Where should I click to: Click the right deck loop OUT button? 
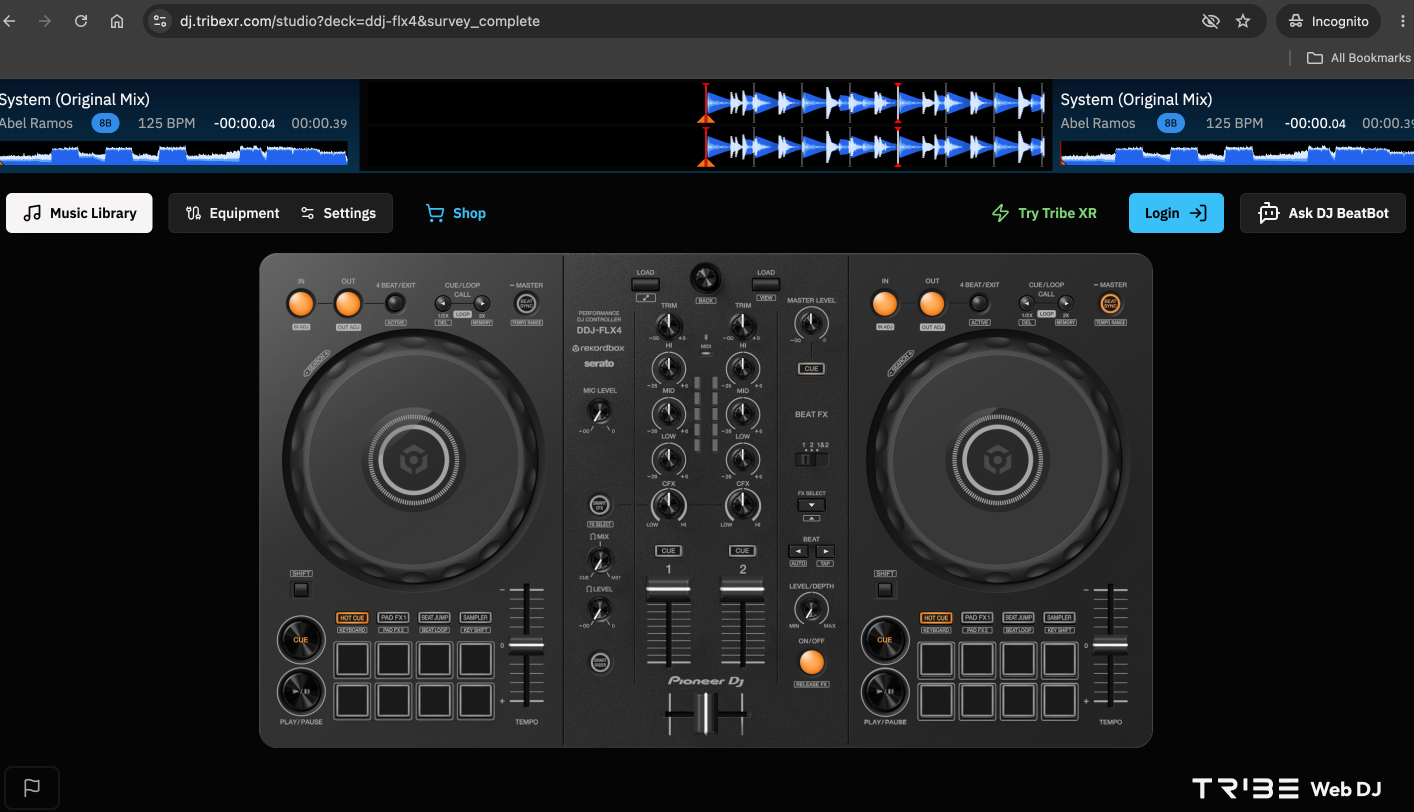[x=932, y=304]
